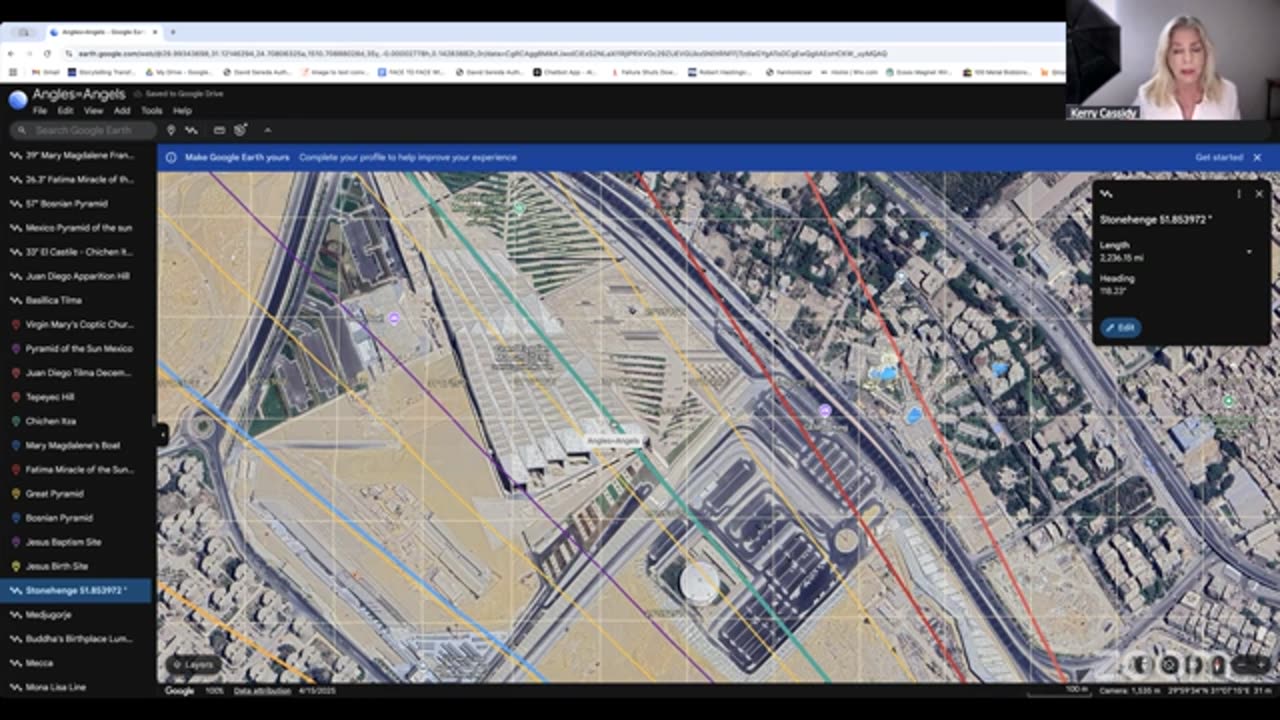Open the Tools menu
Viewport: 1280px width, 720px height.
click(x=151, y=111)
